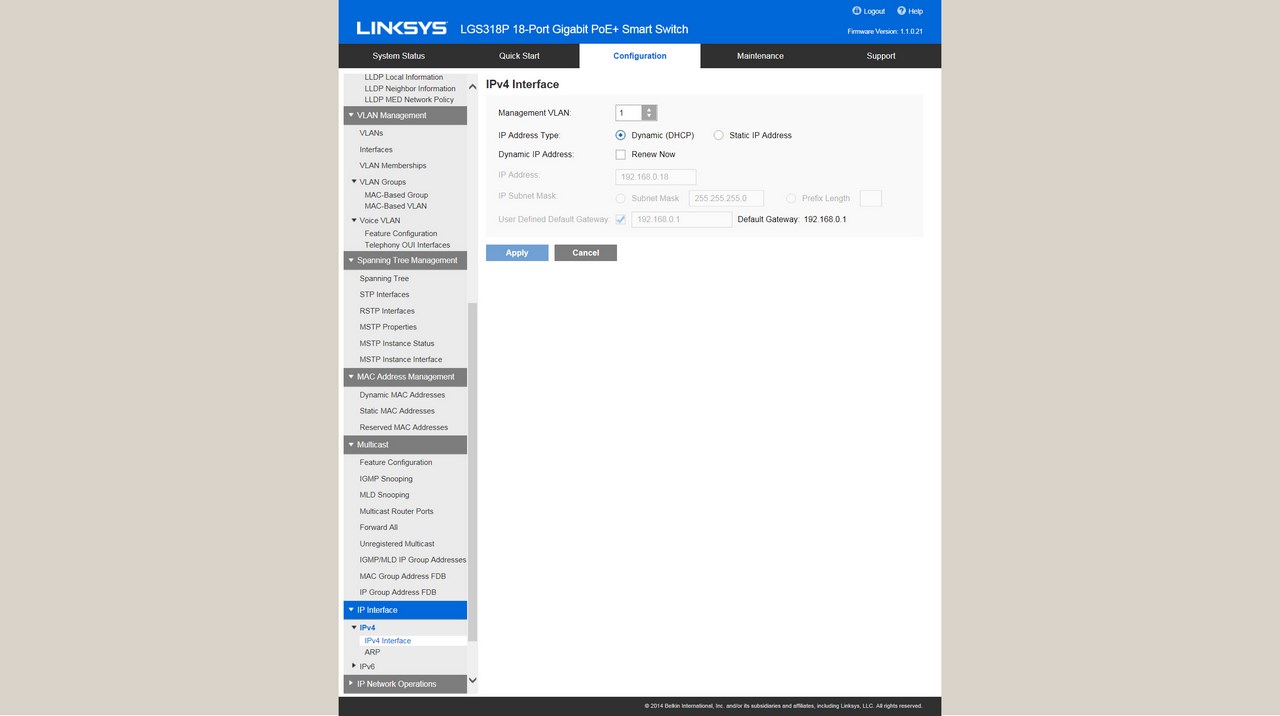The image size is (1280, 716).
Task: Open IP Group Address FDB
Action: click(398, 593)
